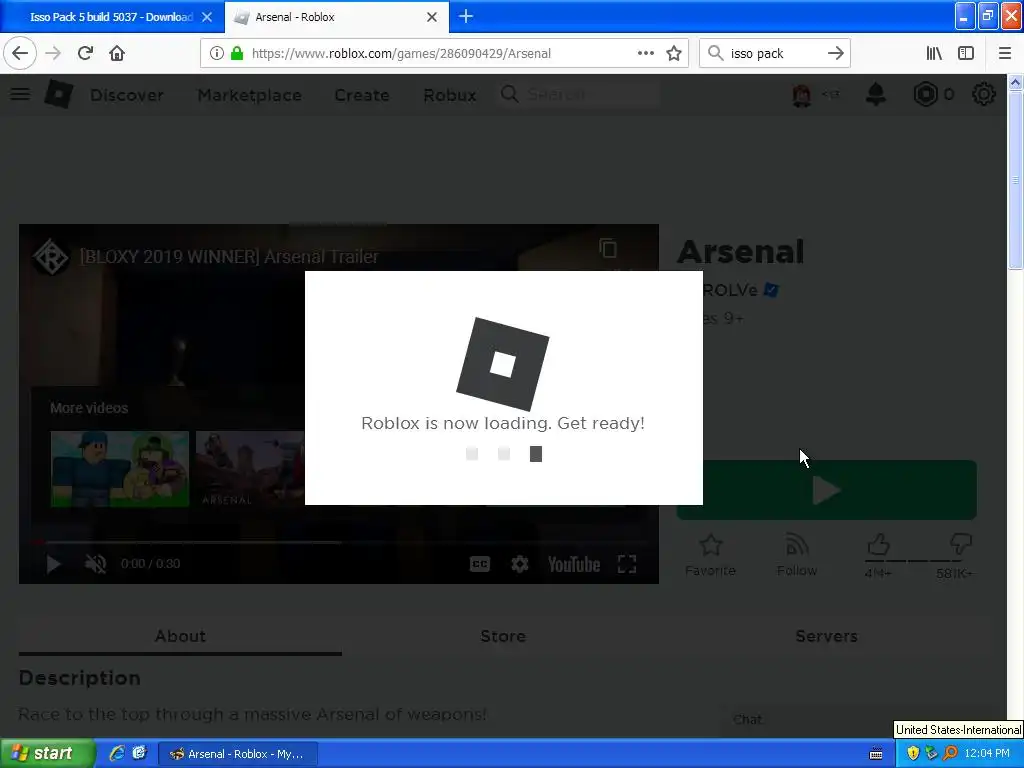Open YouTube video settings gear
The image size is (1024, 768).
[519, 564]
